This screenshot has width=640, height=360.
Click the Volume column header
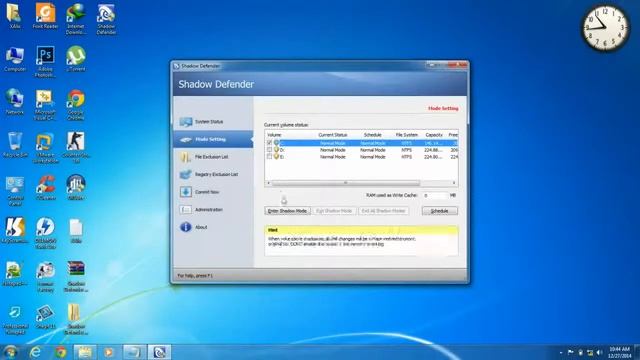274,135
